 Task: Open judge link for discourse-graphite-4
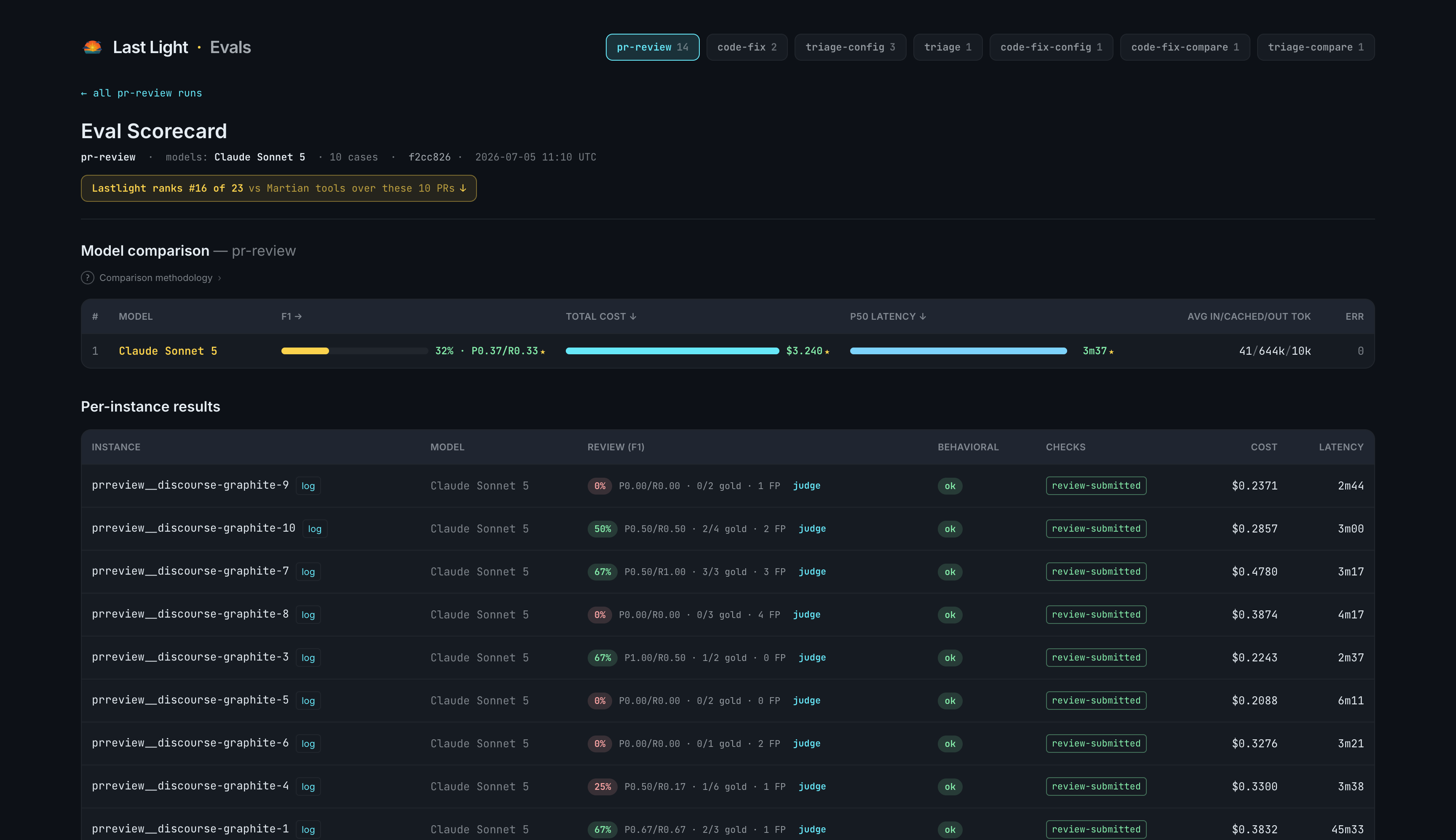coord(812,787)
